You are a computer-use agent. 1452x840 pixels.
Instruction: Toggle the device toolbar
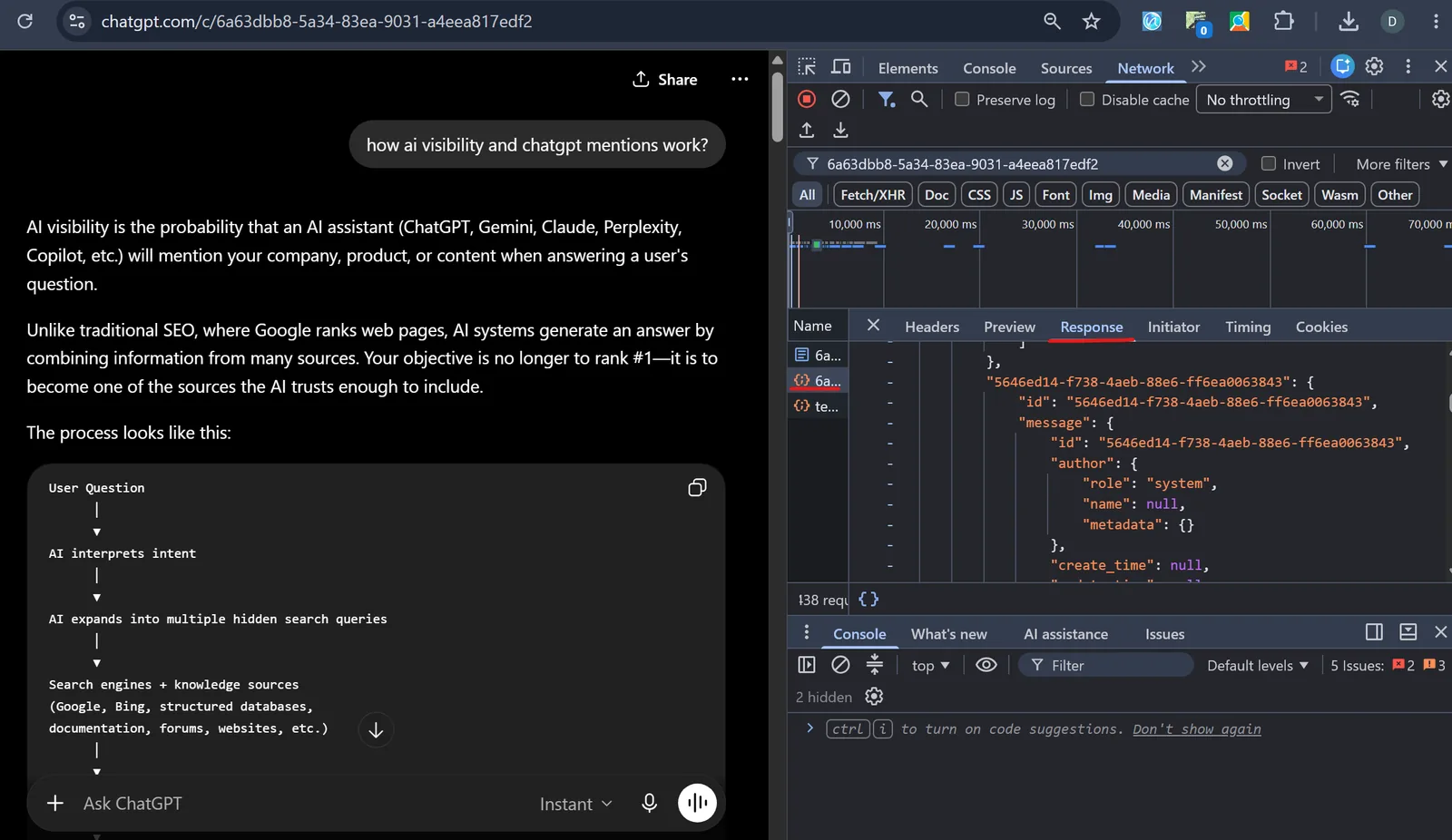tap(841, 67)
